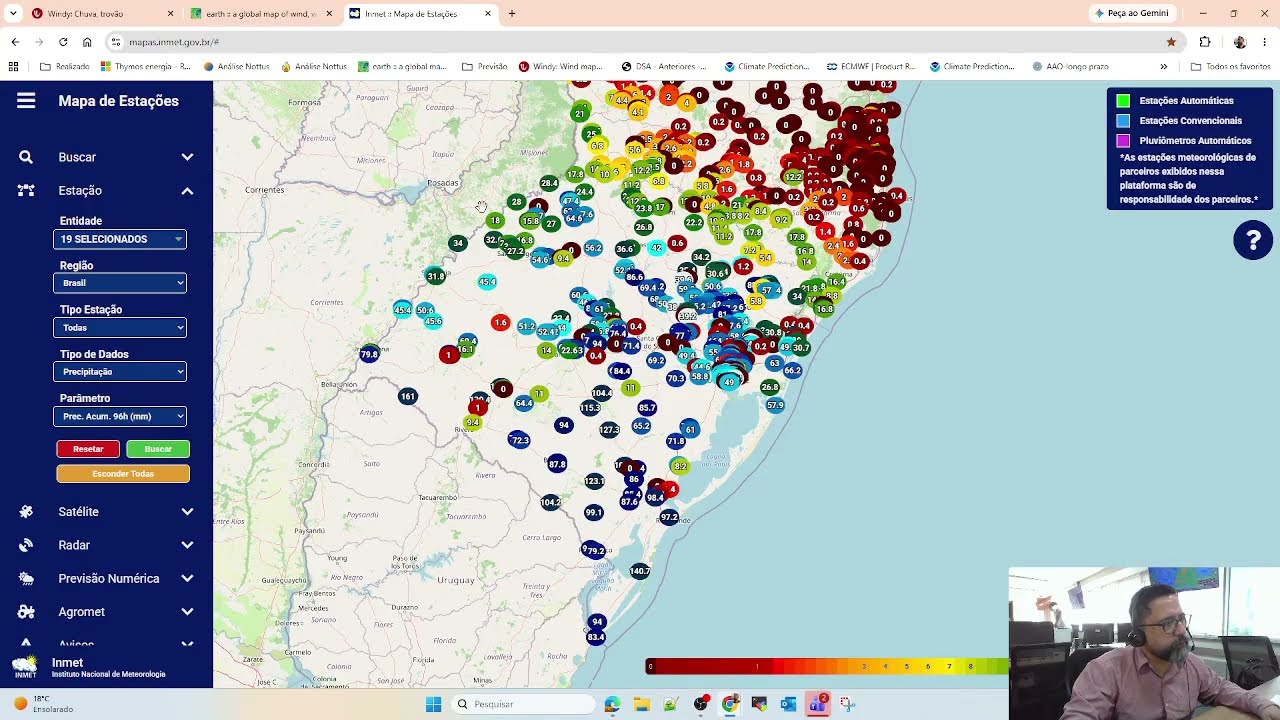Click the radar icon in the sidebar
Screen dimensions: 1280x720
[26, 545]
